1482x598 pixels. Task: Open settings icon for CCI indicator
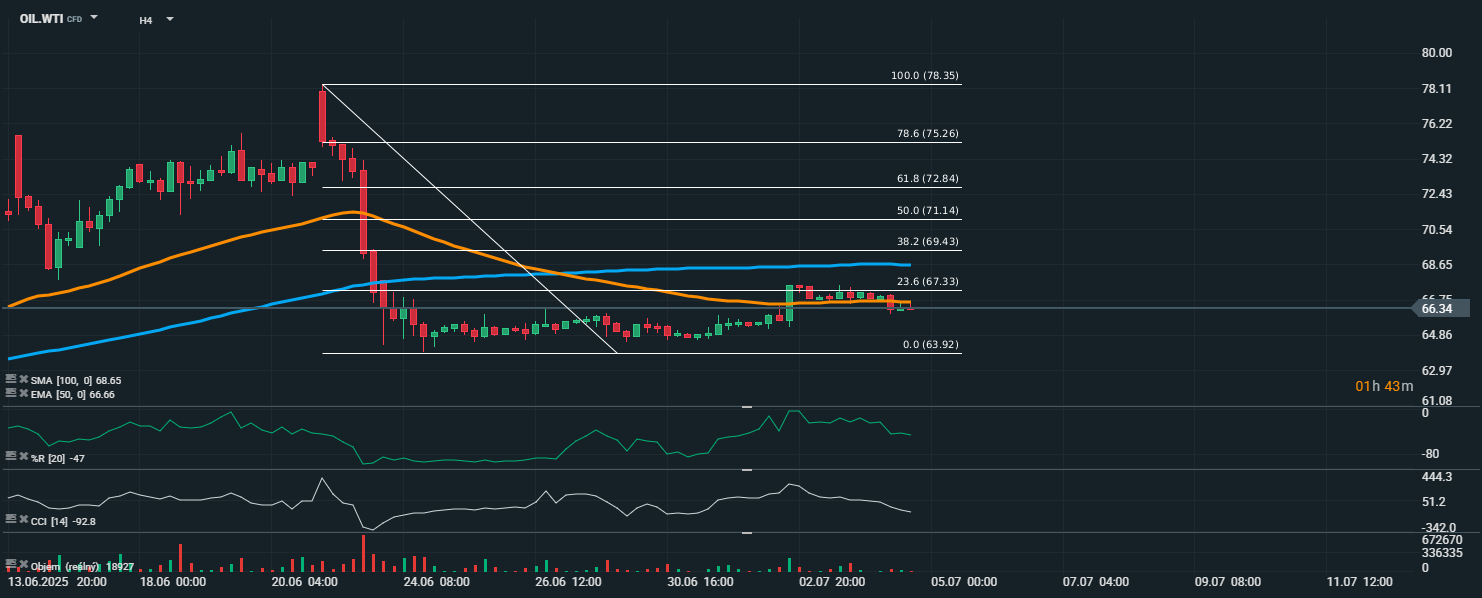pos(10,519)
